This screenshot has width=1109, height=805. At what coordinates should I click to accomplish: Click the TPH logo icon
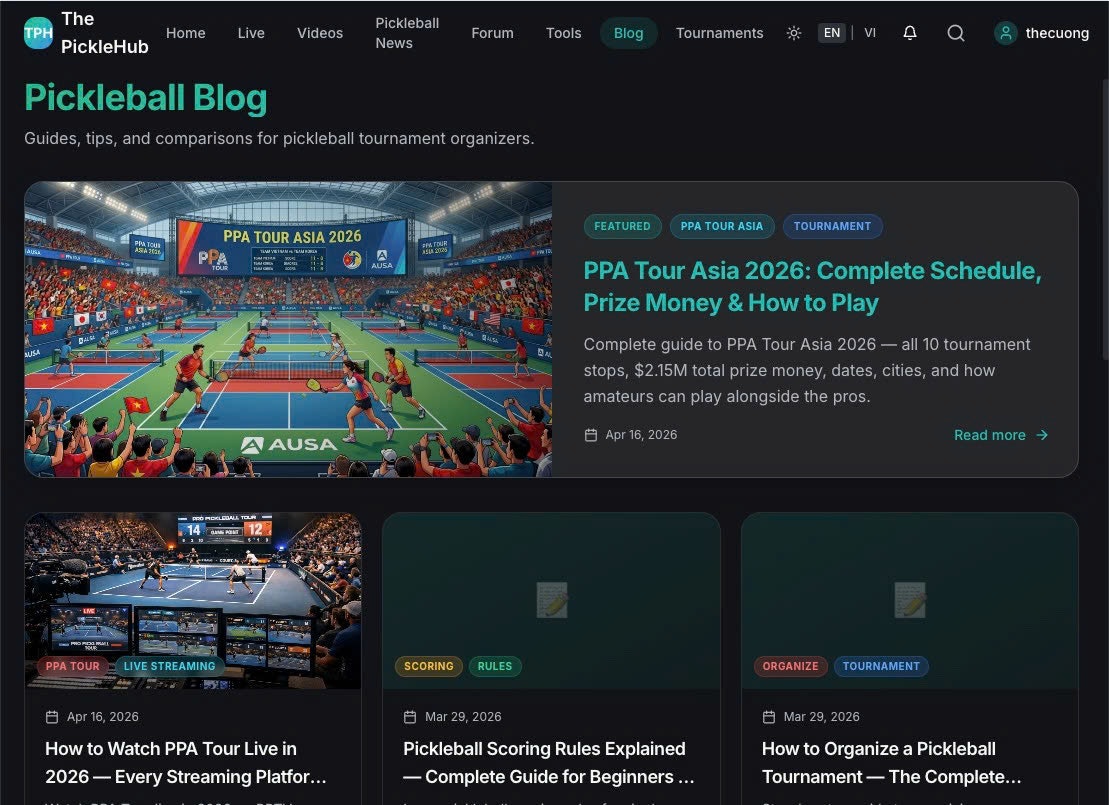(38, 33)
